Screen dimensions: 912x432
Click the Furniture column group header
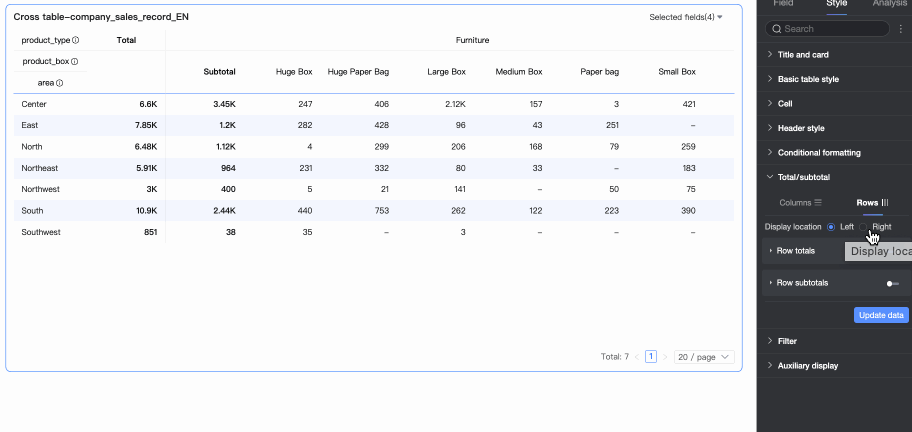click(472, 40)
